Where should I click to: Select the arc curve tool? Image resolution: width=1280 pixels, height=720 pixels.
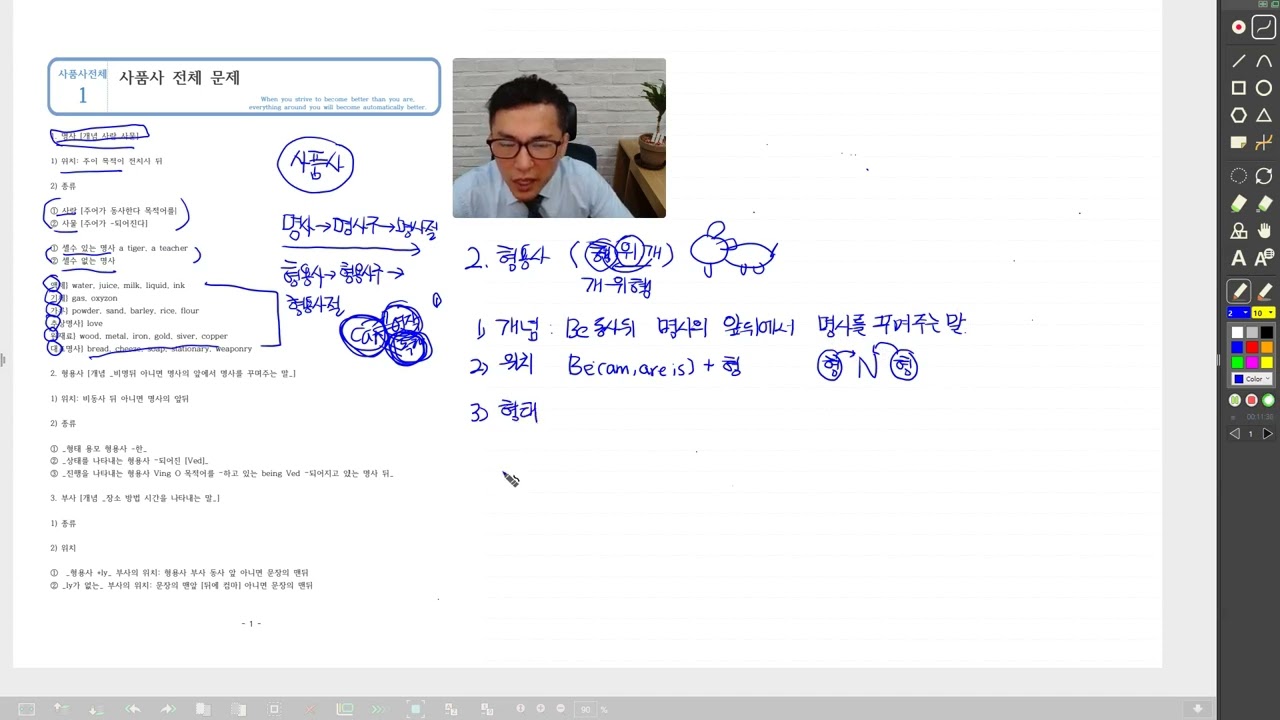[1264, 62]
